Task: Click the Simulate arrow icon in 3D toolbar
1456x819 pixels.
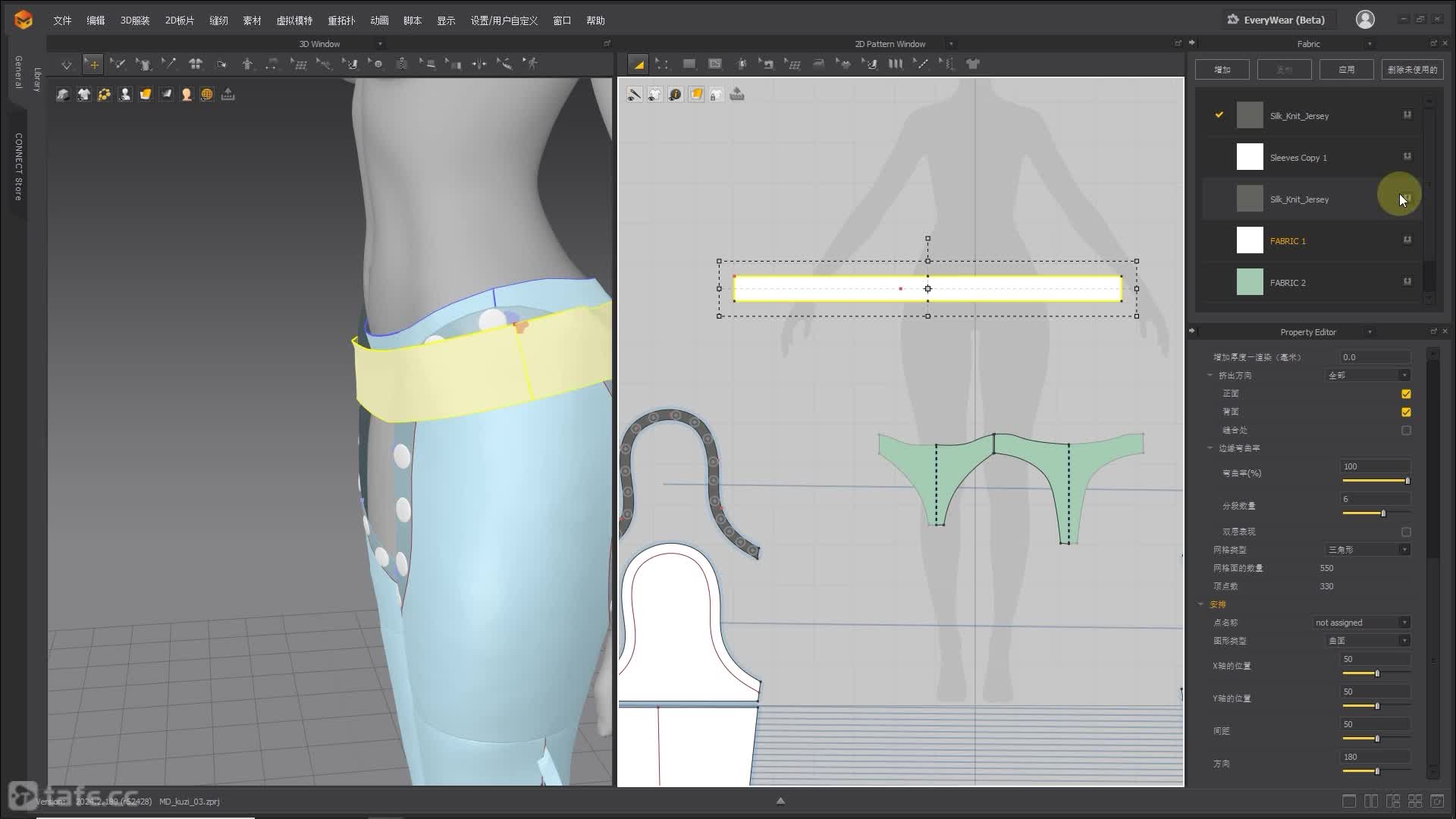Action: point(67,64)
